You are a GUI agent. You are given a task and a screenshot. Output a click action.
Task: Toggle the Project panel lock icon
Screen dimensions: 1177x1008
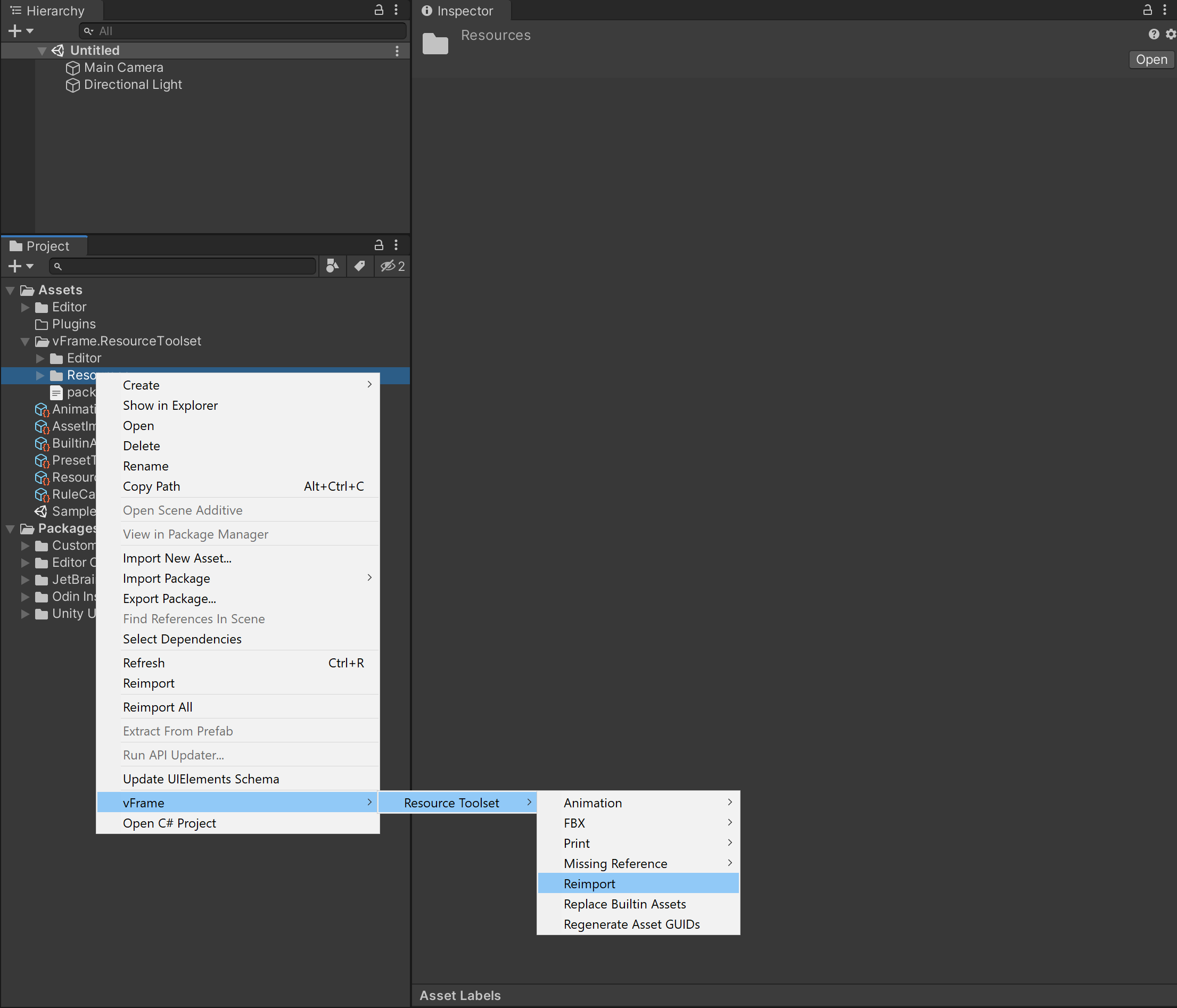click(x=379, y=245)
